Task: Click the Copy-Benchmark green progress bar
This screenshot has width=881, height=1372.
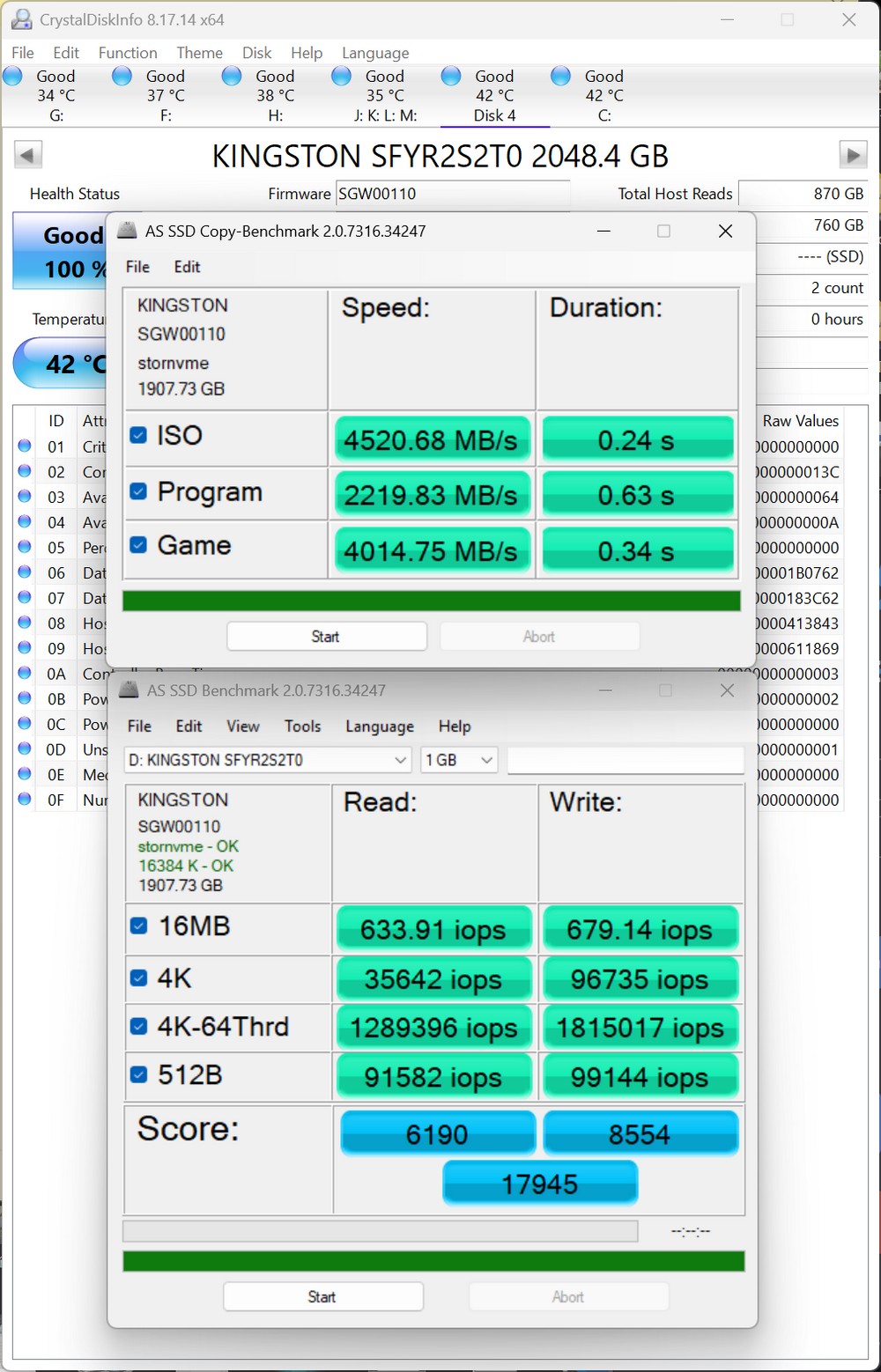Action: (432, 601)
